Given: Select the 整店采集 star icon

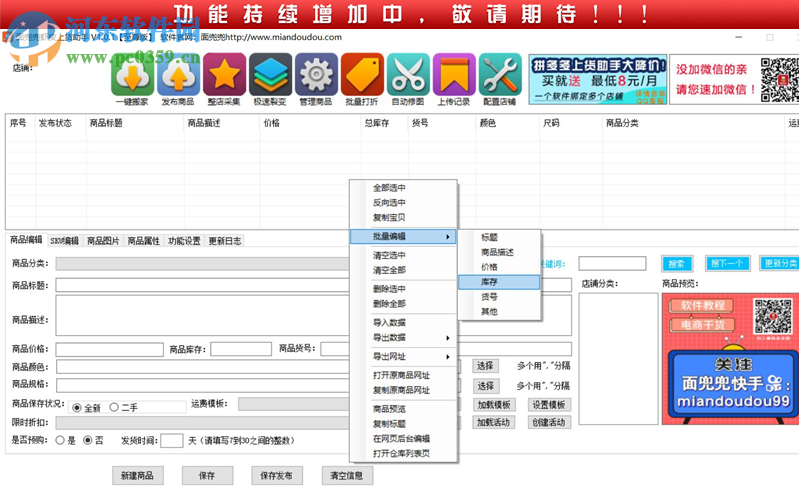Looking at the screenshot, I should [x=224, y=74].
